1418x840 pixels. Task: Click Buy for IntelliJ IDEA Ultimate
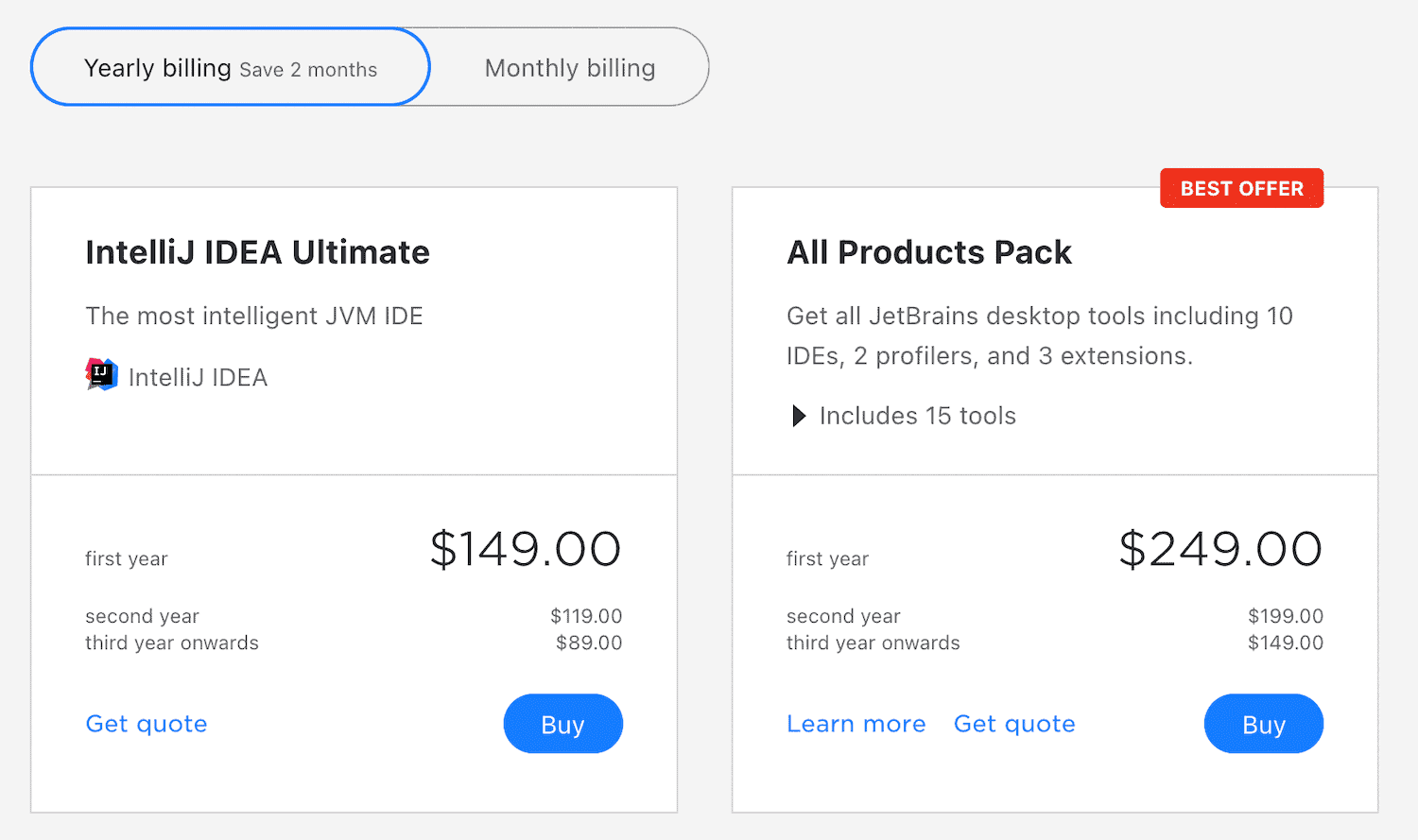[562, 724]
